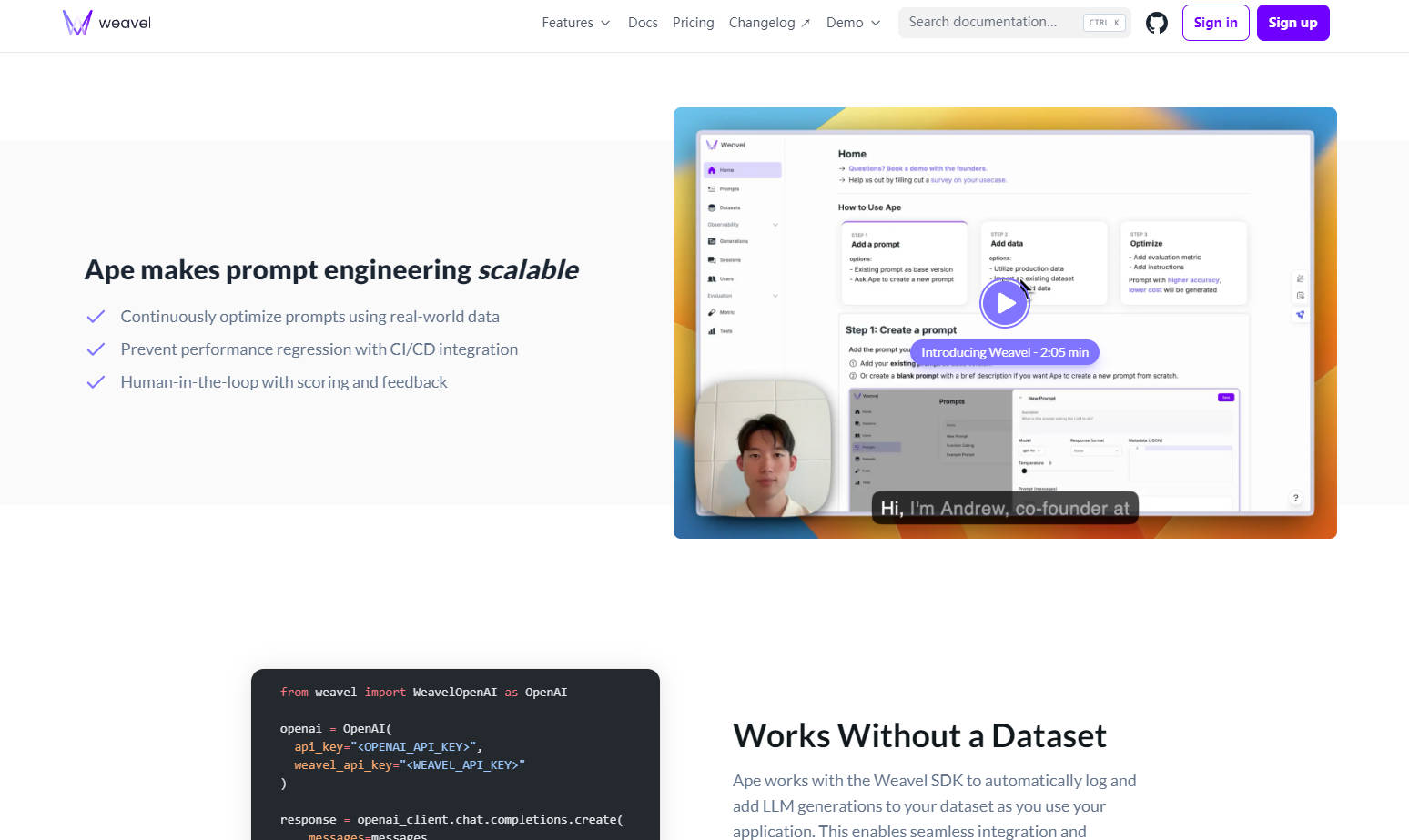Screen dimensions: 1409x840
Task: Click the presenter webcam bubble in video
Action: click(765, 448)
